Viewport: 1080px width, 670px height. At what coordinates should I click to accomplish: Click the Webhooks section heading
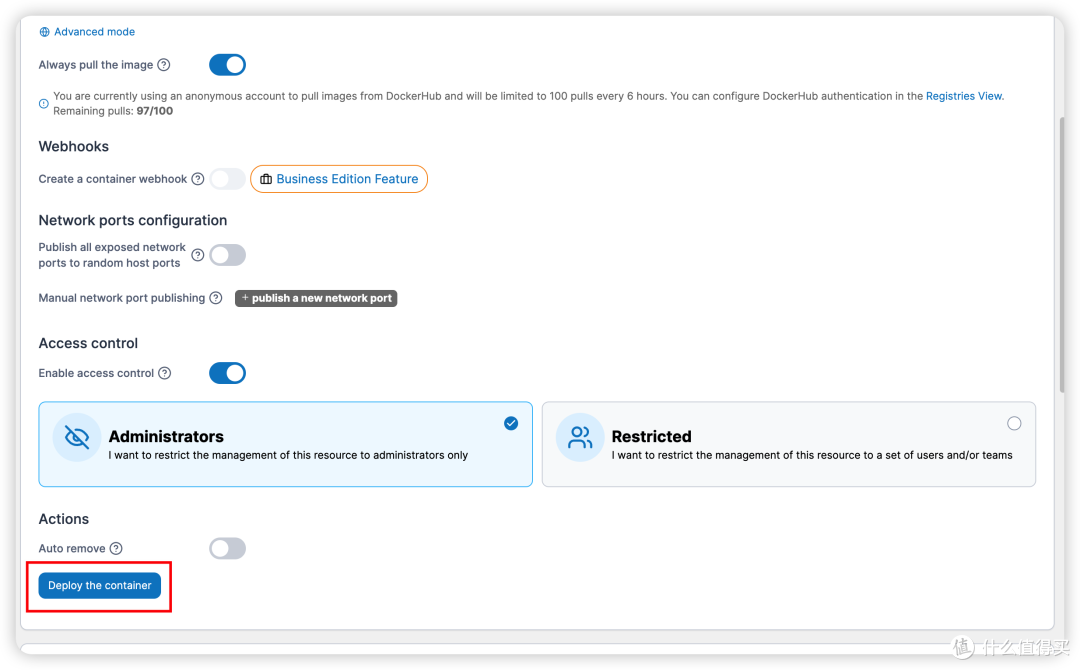(74, 147)
